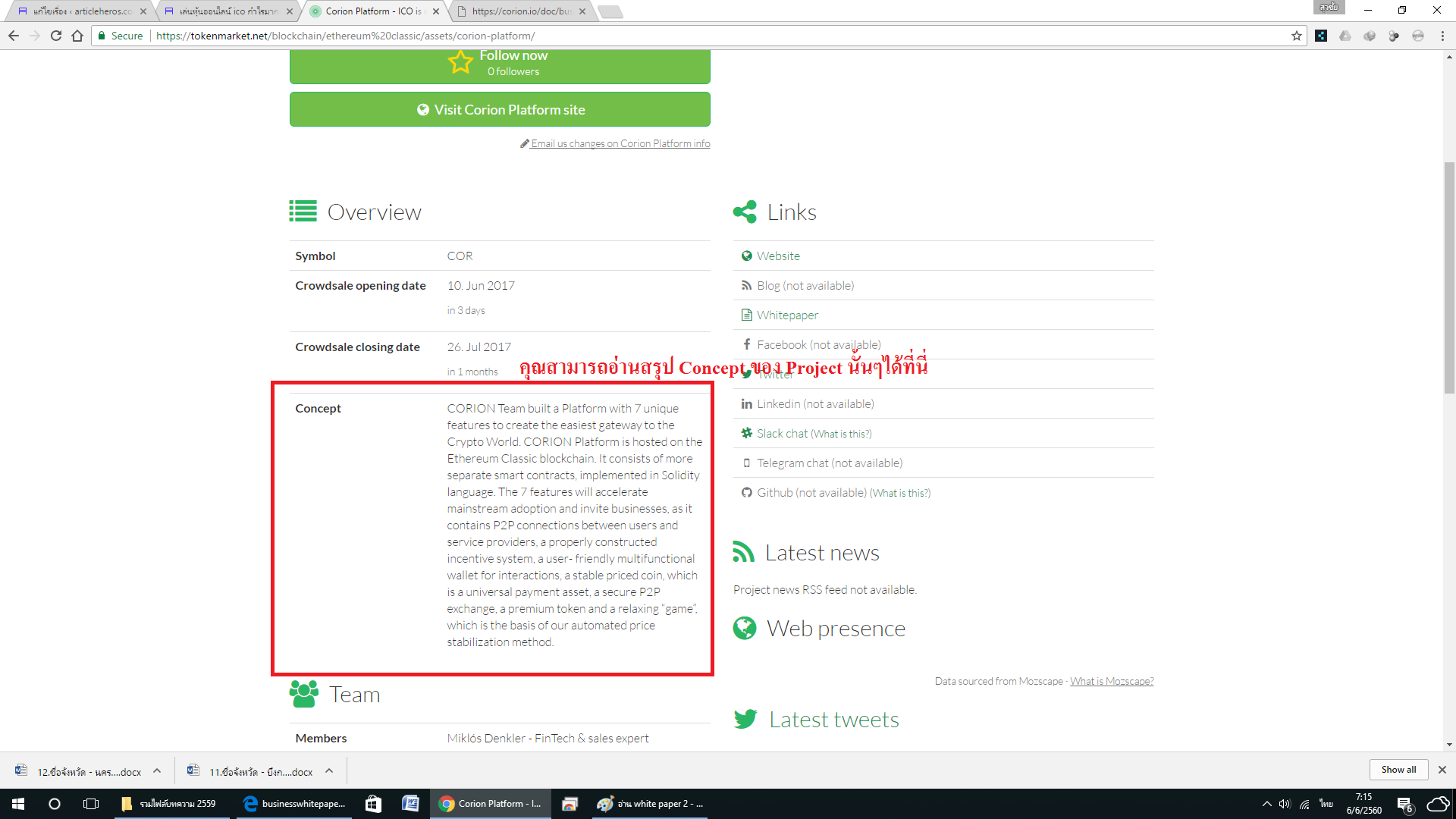1456x819 pixels.
Task: Go back to the previous page
Action: [14, 36]
